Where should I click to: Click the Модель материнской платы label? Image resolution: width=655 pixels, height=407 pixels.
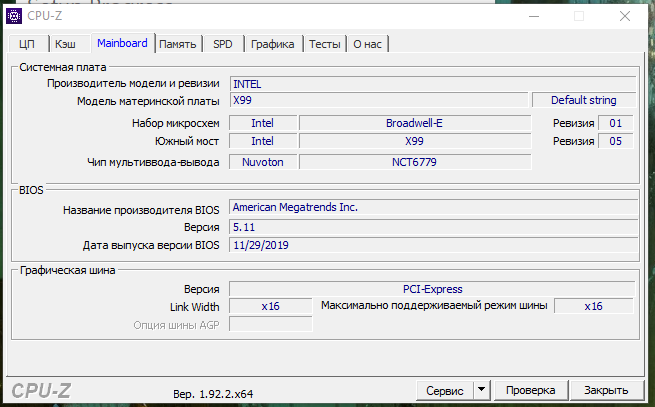pyautogui.click(x=148, y=101)
